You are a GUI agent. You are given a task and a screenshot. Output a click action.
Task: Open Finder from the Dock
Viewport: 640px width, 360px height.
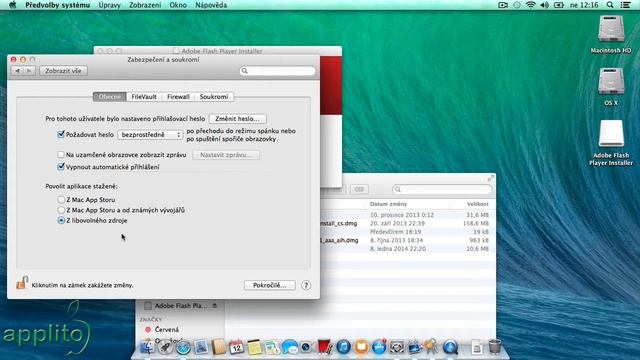(x=147, y=347)
